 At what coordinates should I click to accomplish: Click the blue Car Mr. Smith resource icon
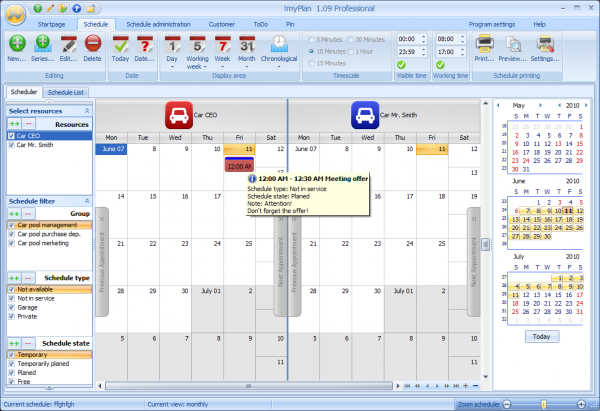click(x=365, y=115)
